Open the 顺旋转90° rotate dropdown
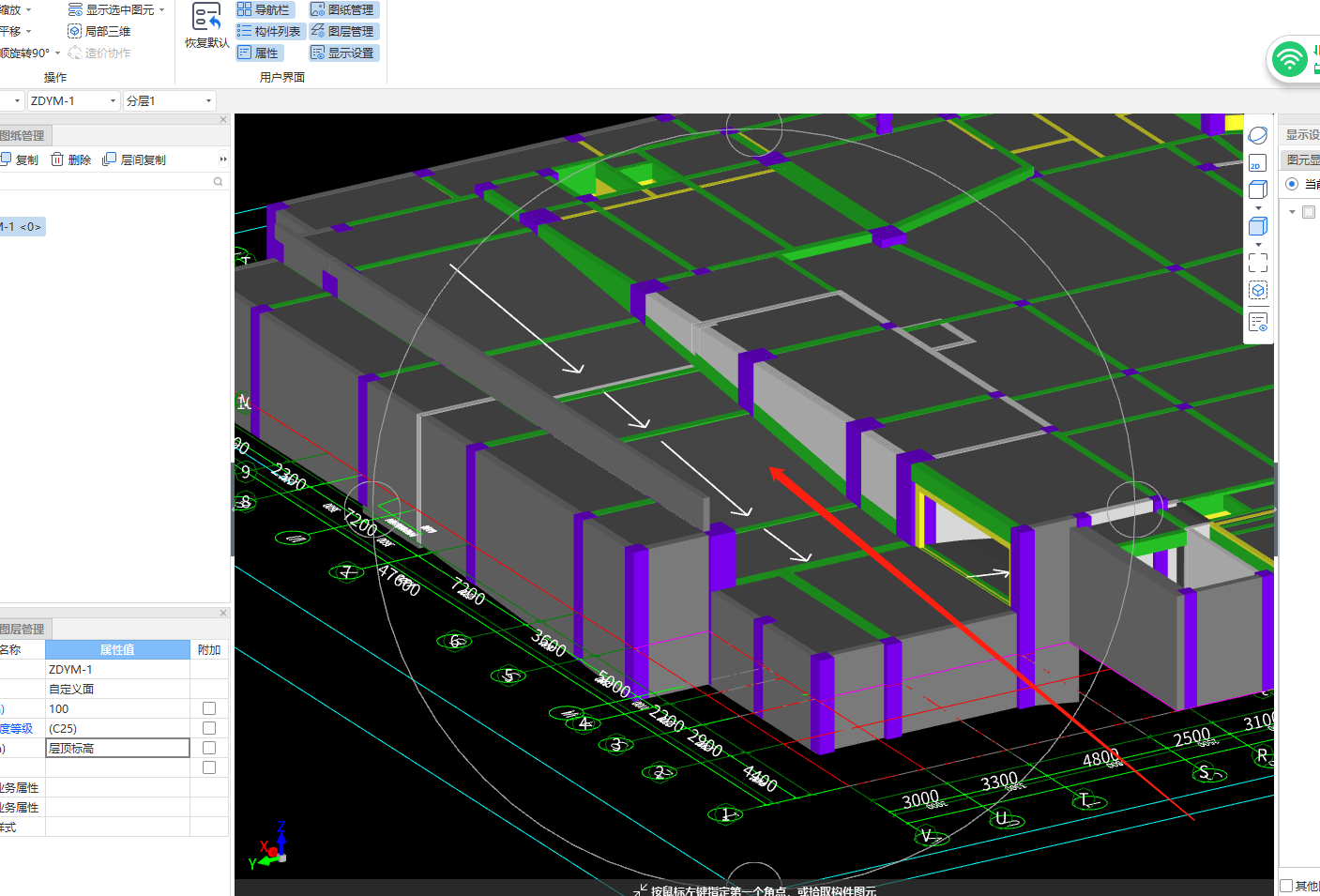Image resolution: width=1320 pixels, height=896 pixels. [x=57, y=53]
